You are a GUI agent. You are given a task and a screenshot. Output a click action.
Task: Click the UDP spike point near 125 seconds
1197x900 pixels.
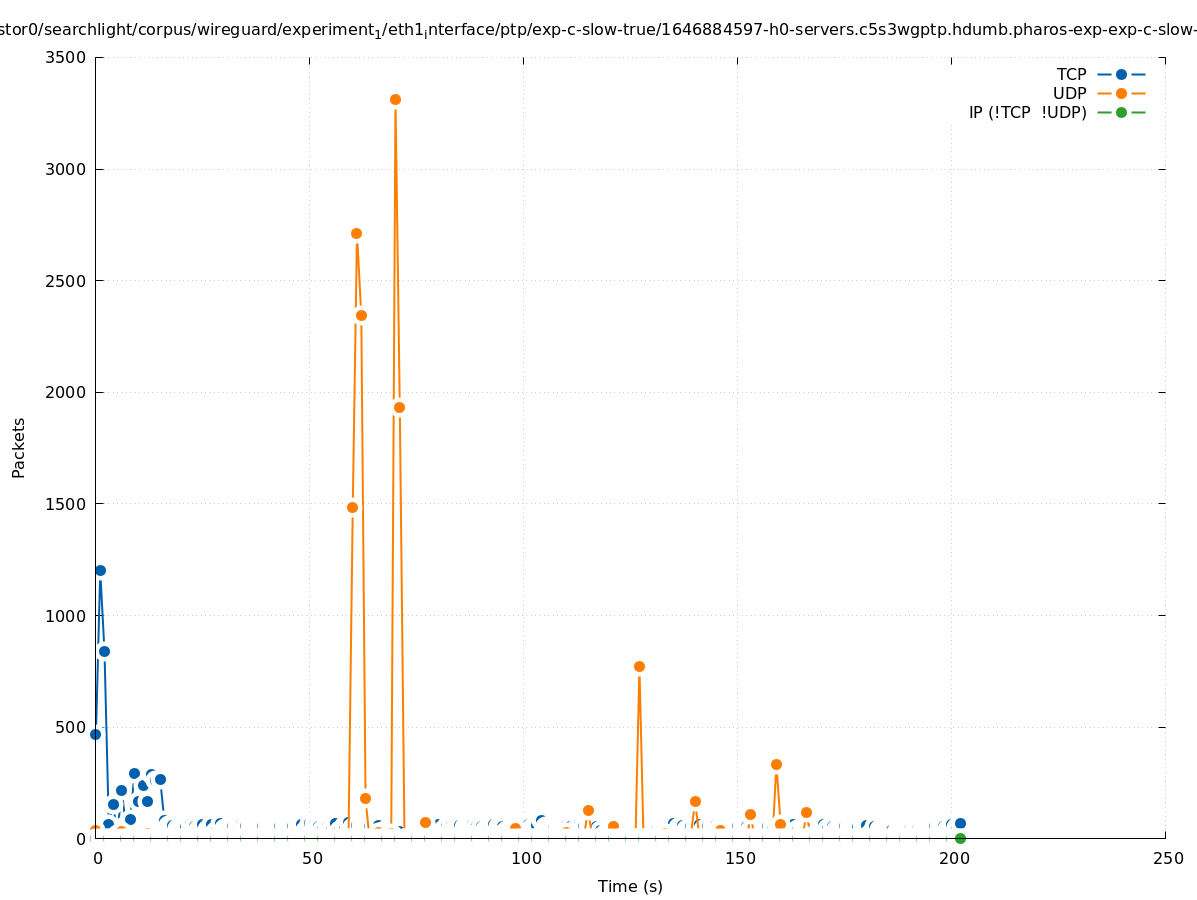tap(639, 666)
